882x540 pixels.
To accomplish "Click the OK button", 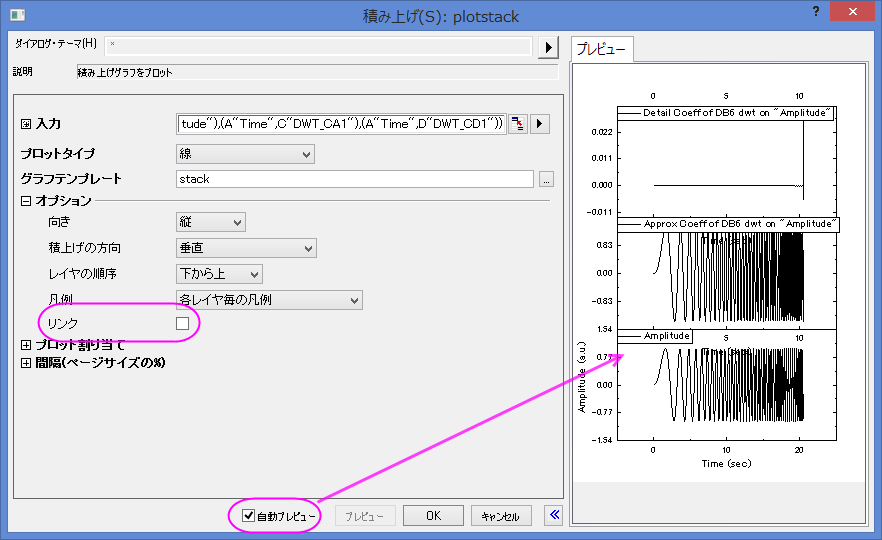I will click(433, 516).
